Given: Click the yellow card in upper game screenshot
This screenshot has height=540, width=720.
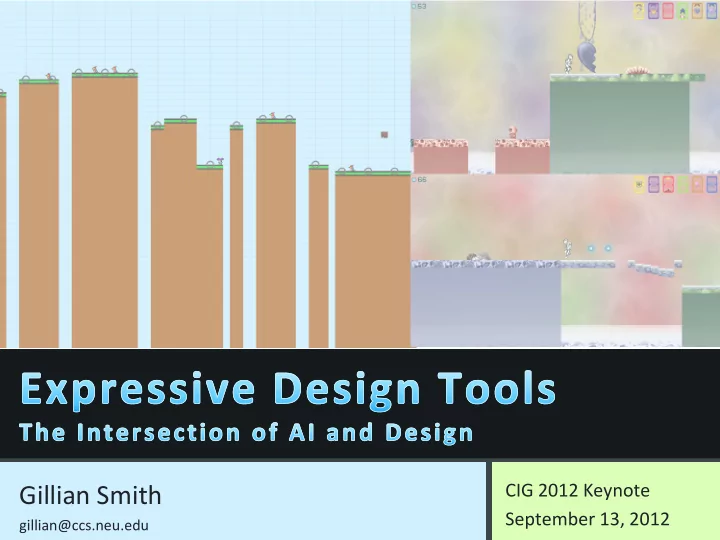Looking at the screenshot, I should 639,11.
